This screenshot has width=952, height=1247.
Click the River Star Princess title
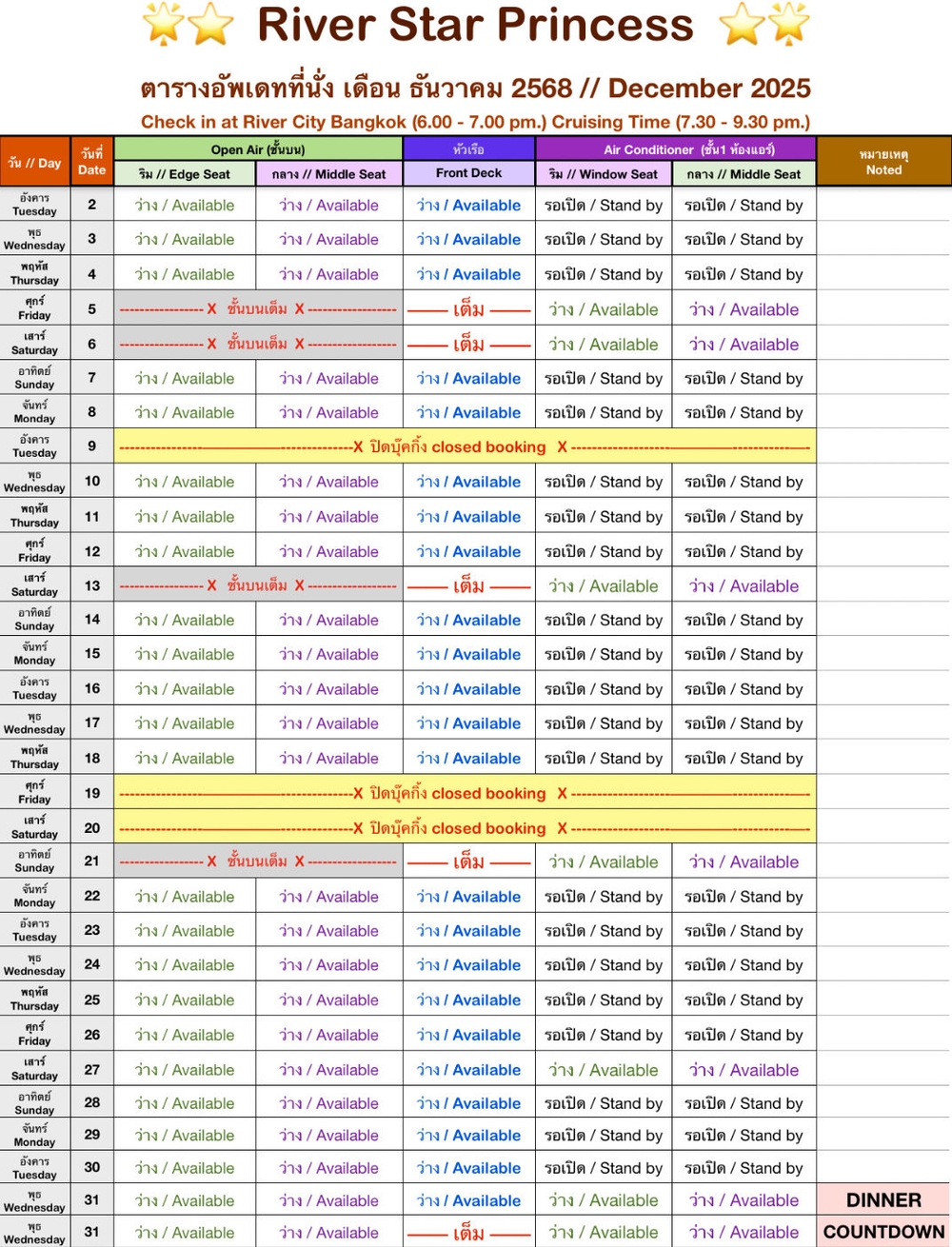[x=475, y=25]
